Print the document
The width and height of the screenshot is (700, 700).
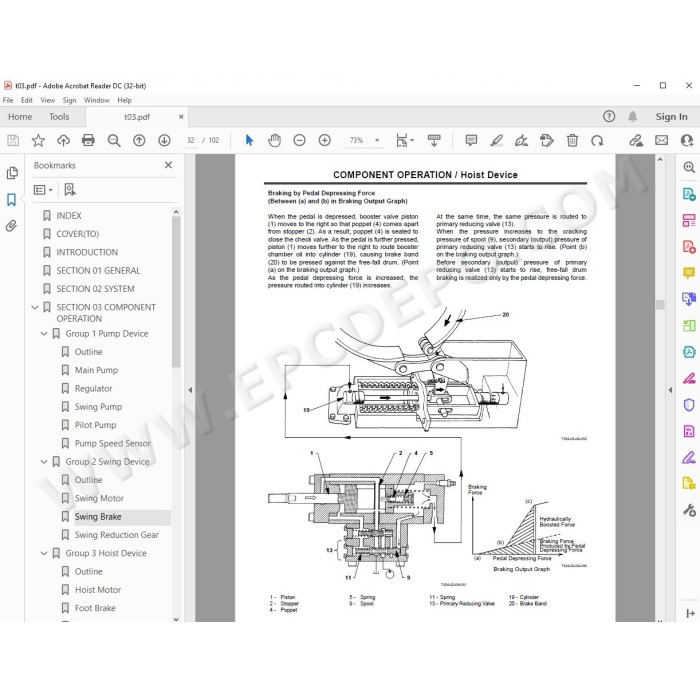point(88,141)
